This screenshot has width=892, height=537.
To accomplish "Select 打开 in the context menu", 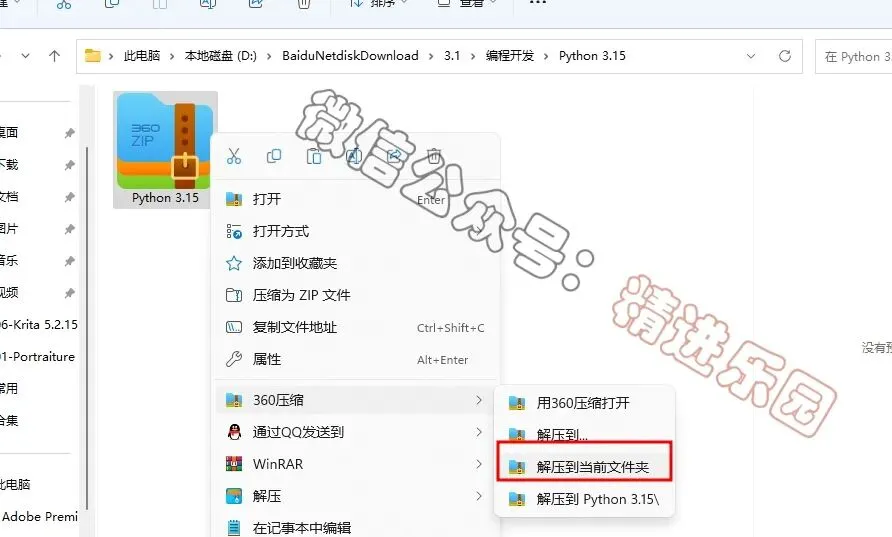I will [x=356, y=199].
